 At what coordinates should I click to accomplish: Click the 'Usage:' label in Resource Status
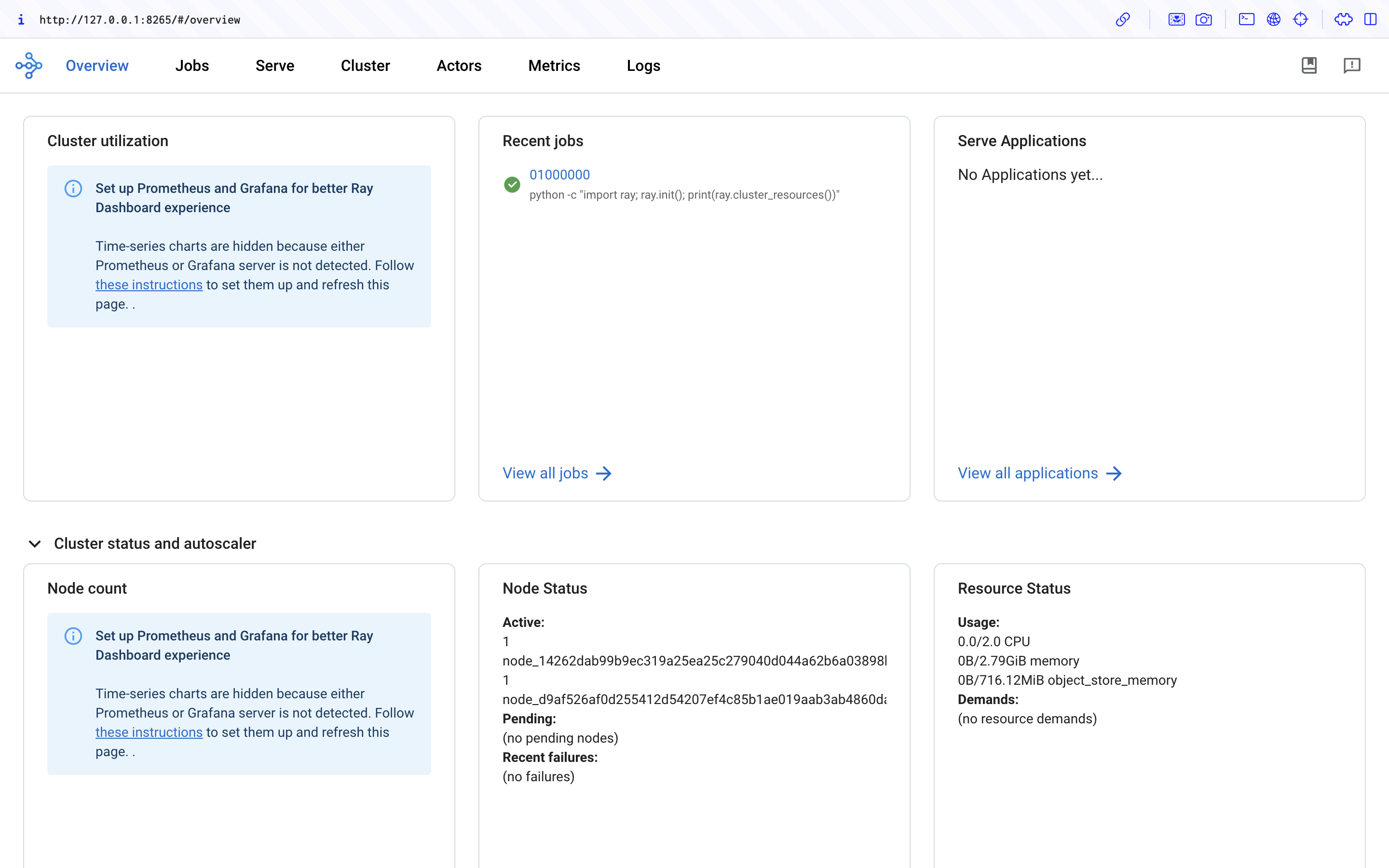pyautogui.click(x=978, y=622)
